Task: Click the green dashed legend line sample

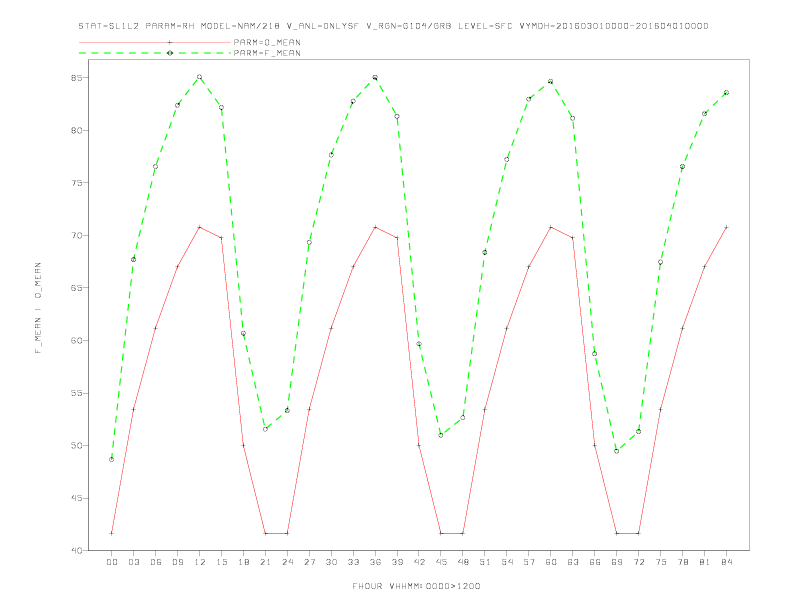Action: pos(155,53)
